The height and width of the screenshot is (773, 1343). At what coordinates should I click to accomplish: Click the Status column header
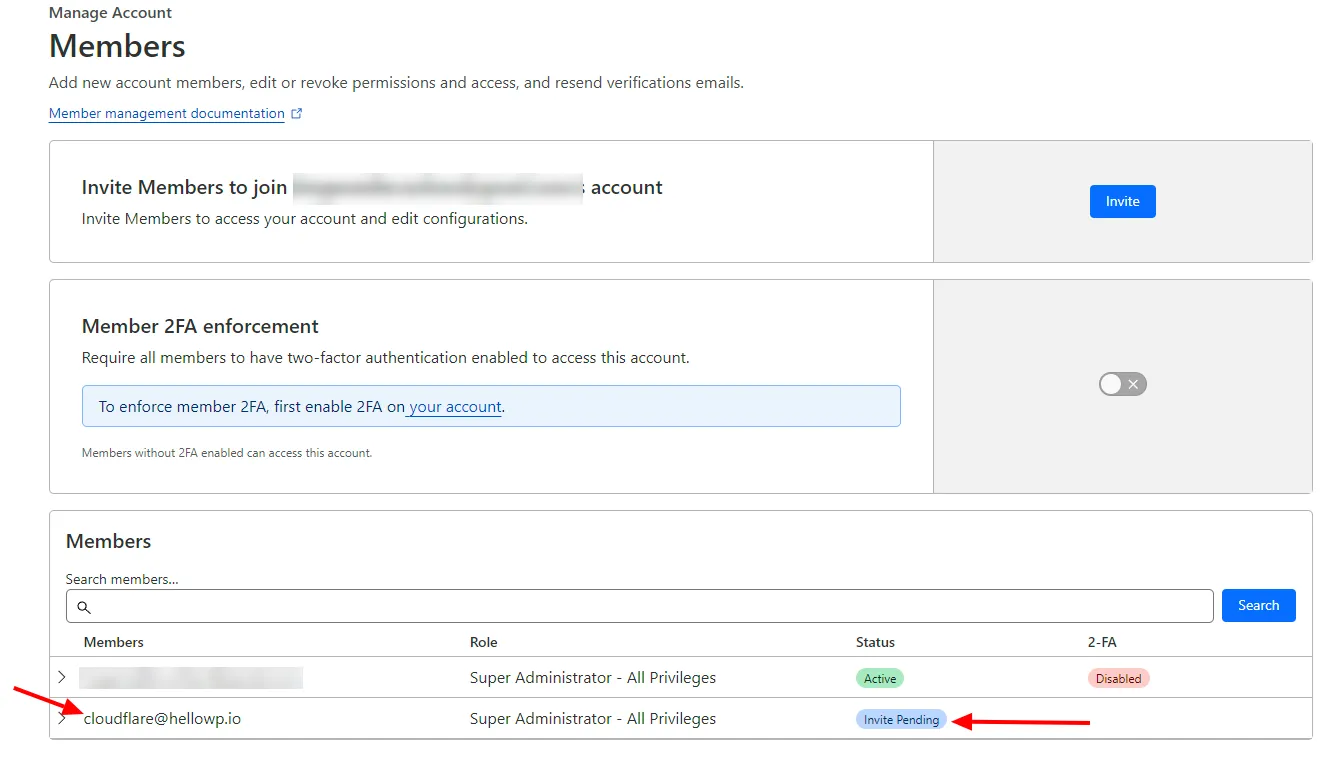875,642
